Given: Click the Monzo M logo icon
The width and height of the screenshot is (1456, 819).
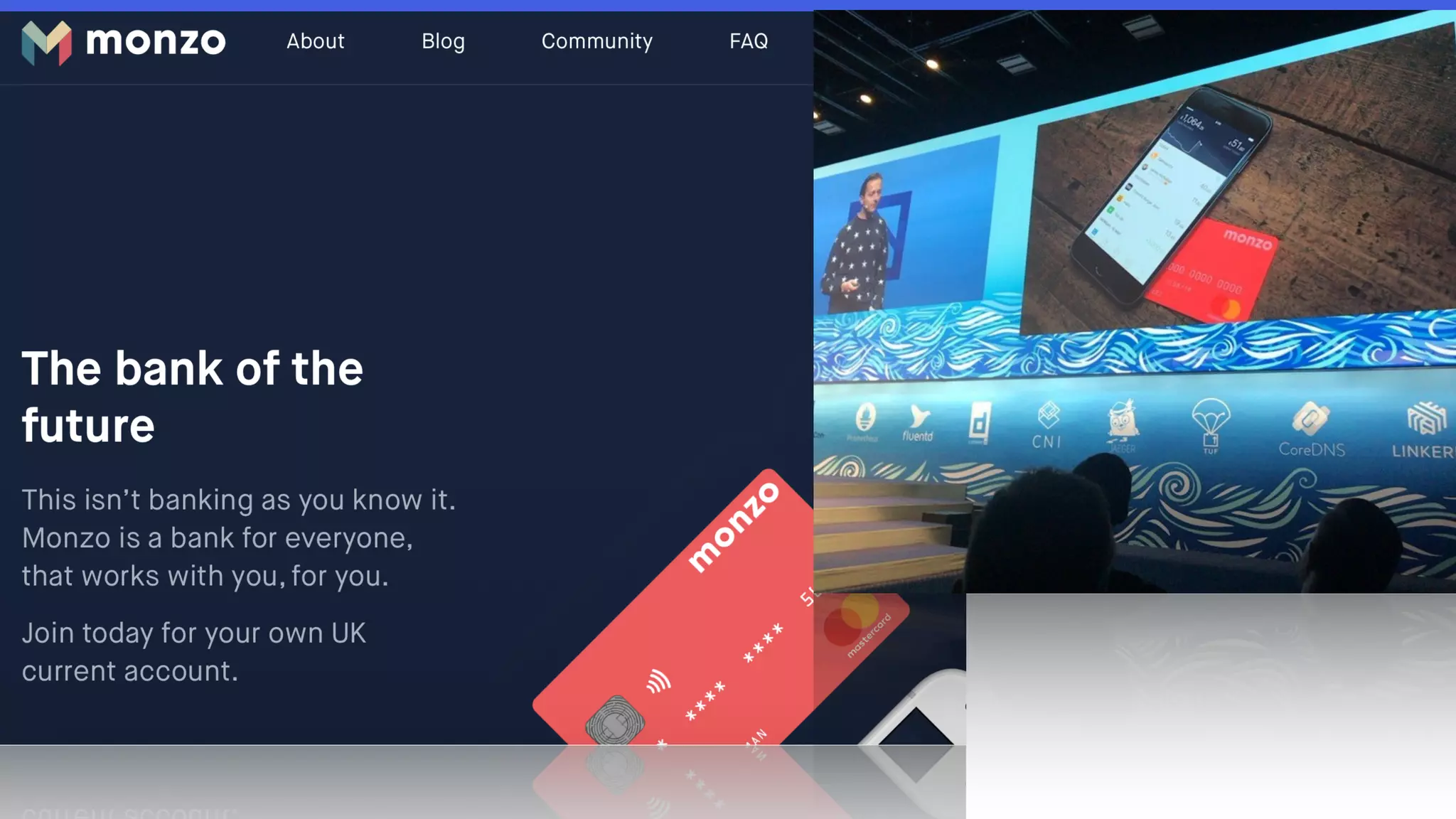Looking at the screenshot, I should click(x=47, y=43).
